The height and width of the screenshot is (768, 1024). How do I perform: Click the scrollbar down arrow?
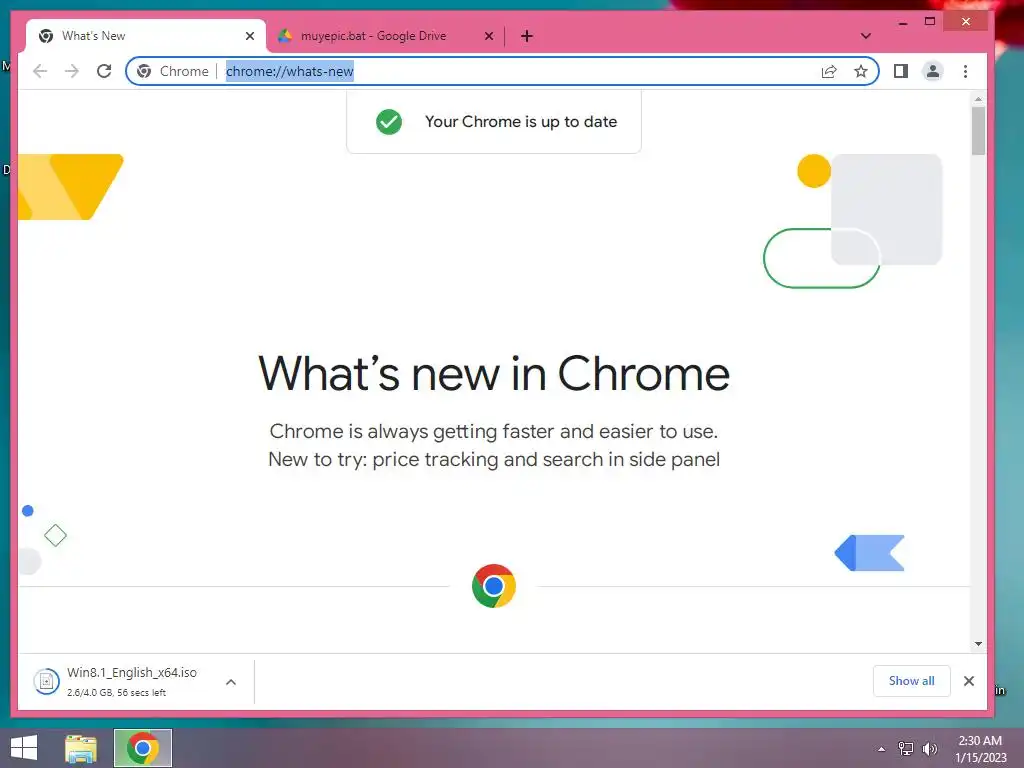[978, 644]
